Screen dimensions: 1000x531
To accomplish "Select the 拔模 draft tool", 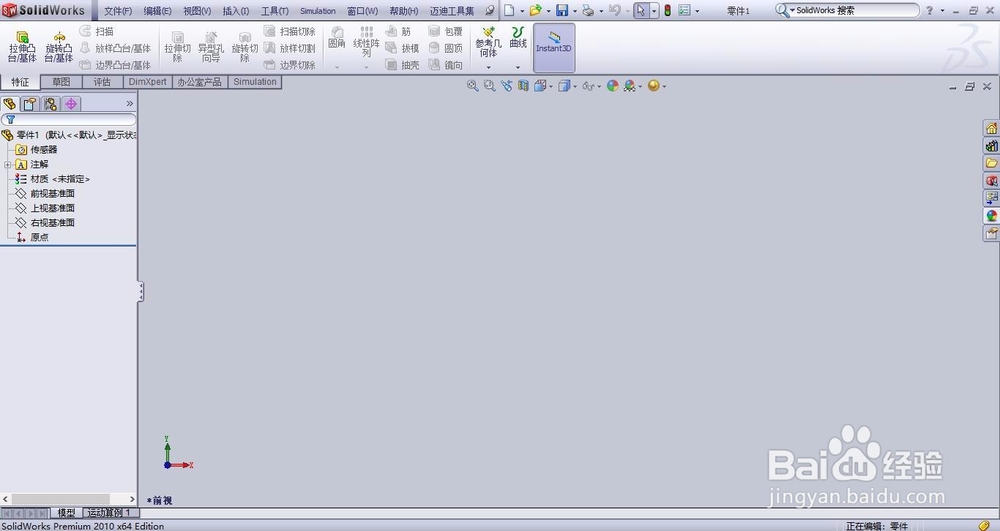I will point(402,48).
